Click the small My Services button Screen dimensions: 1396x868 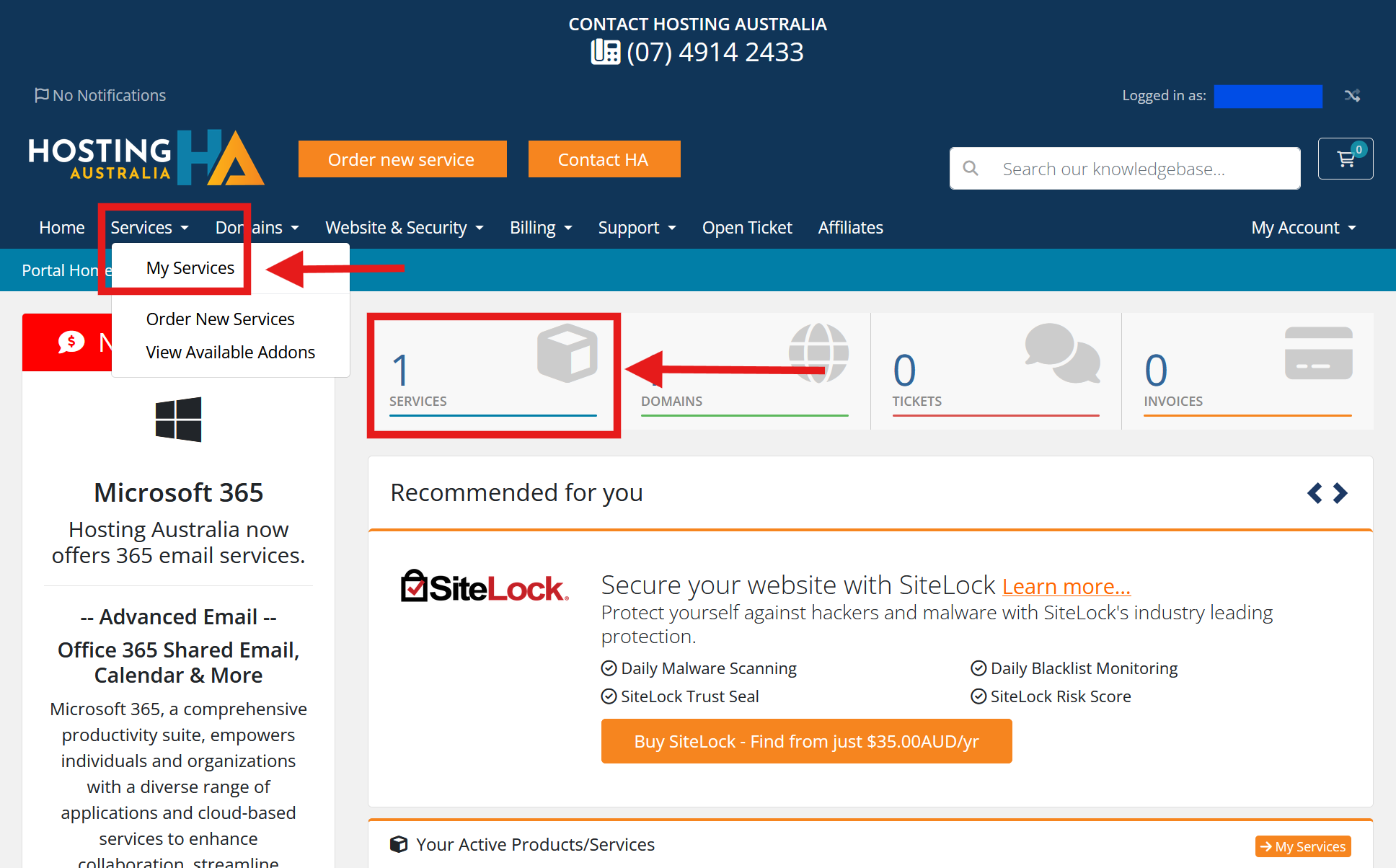click(1304, 846)
